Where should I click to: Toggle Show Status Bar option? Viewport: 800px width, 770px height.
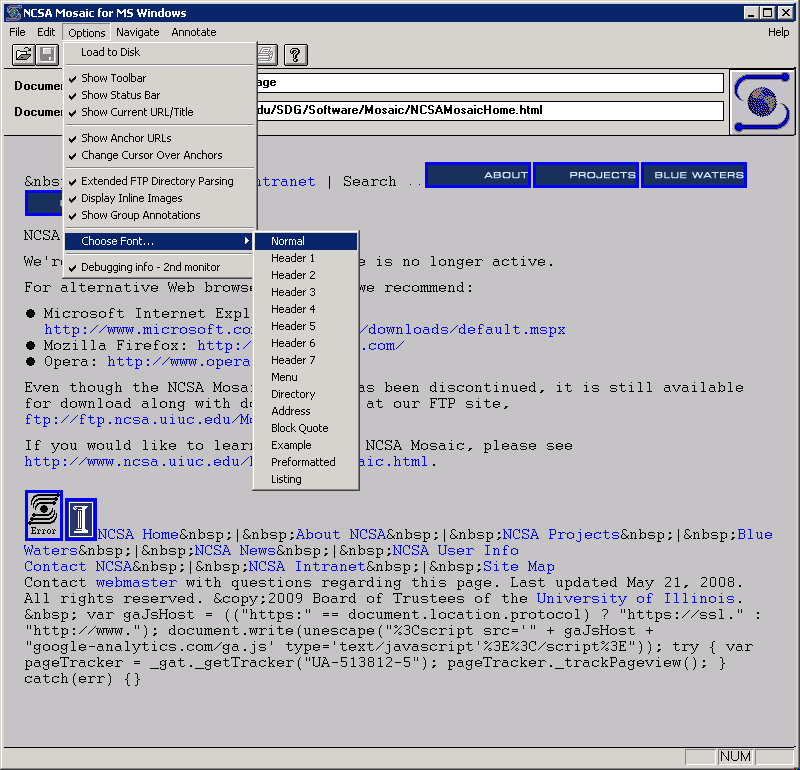[159, 95]
